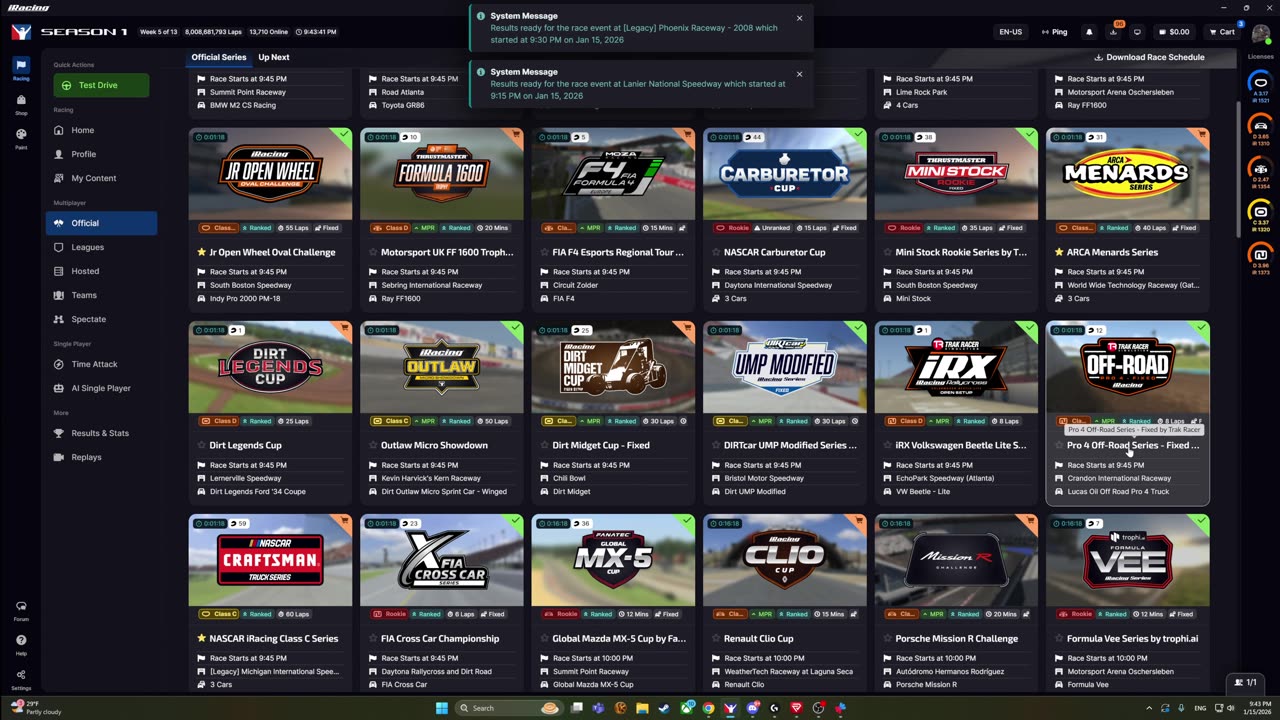Open the weather widget showing 29°F
Viewport: 1280px width, 720px height.
[x=35, y=708]
